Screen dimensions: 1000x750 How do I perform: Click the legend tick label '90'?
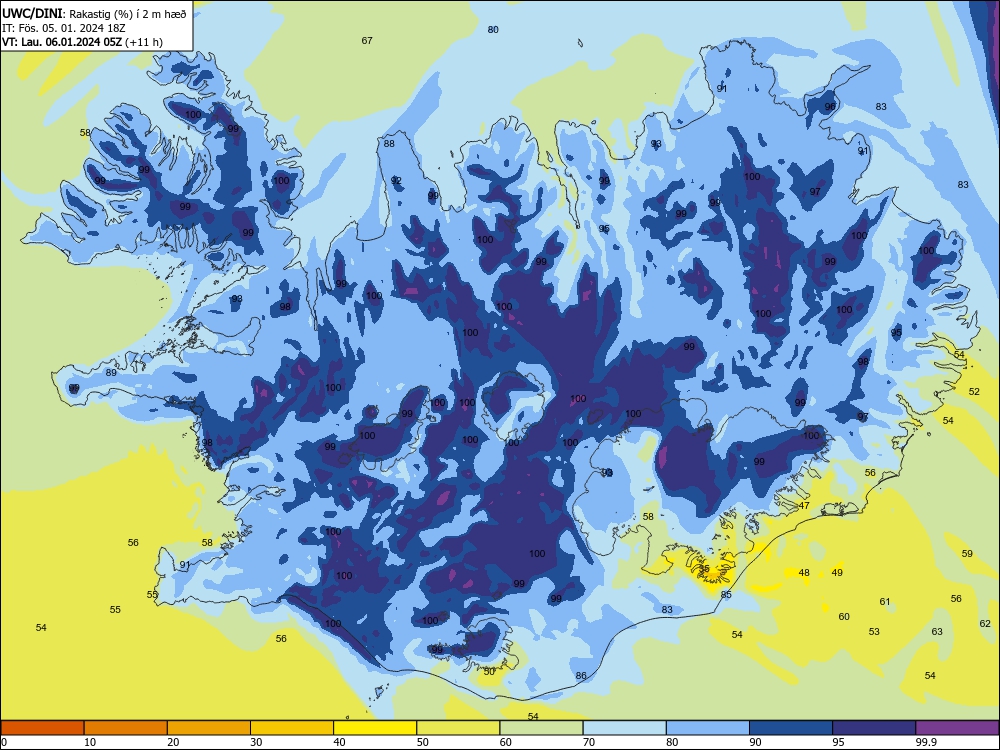755,742
